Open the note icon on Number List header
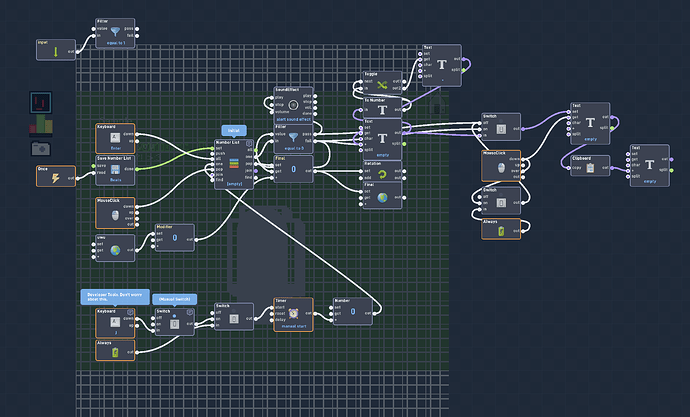The image size is (690, 417). tap(249, 143)
